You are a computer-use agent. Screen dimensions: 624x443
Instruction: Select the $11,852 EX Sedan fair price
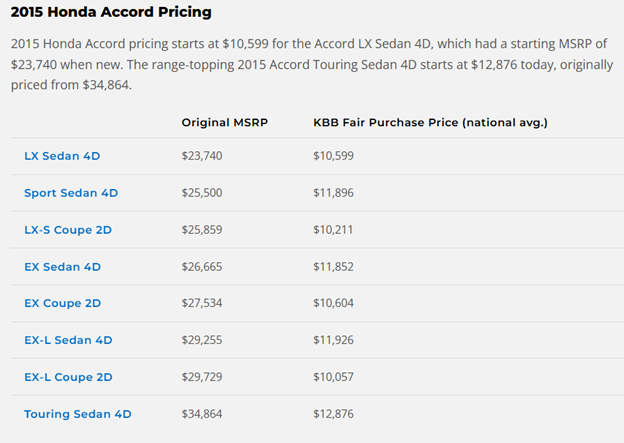(333, 267)
